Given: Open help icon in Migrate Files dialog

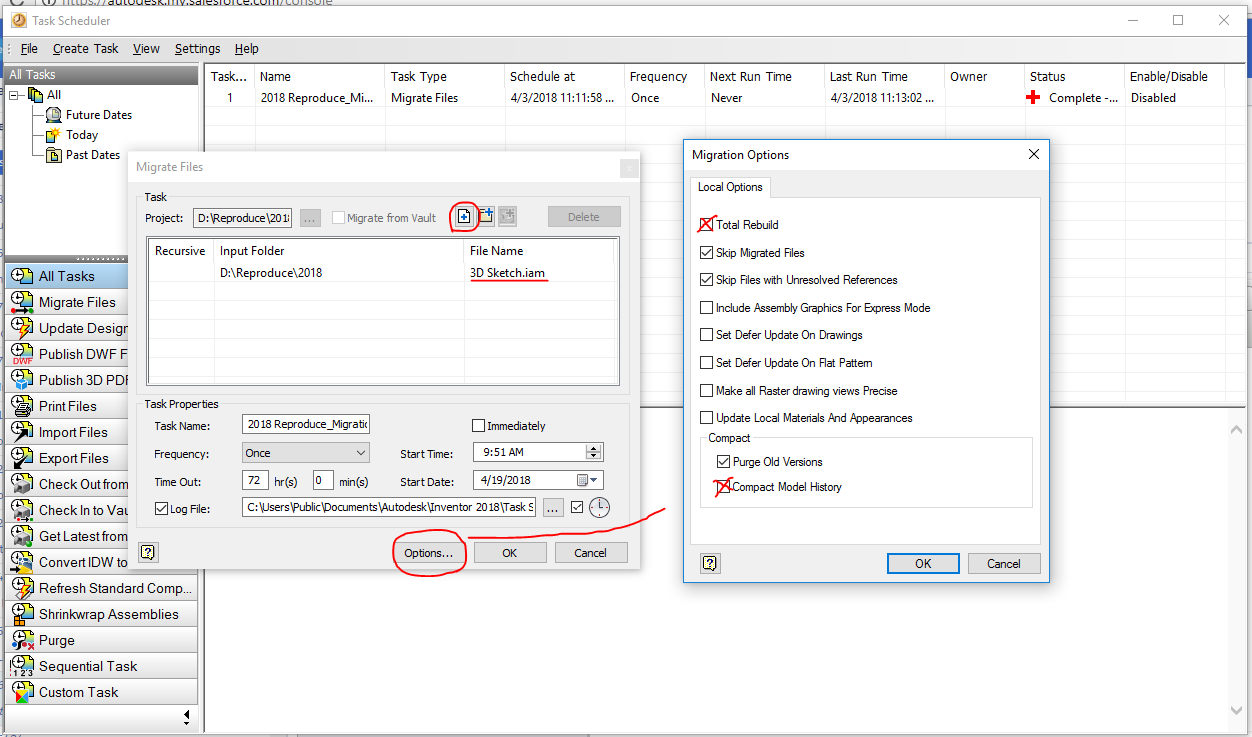Looking at the screenshot, I should click(147, 552).
